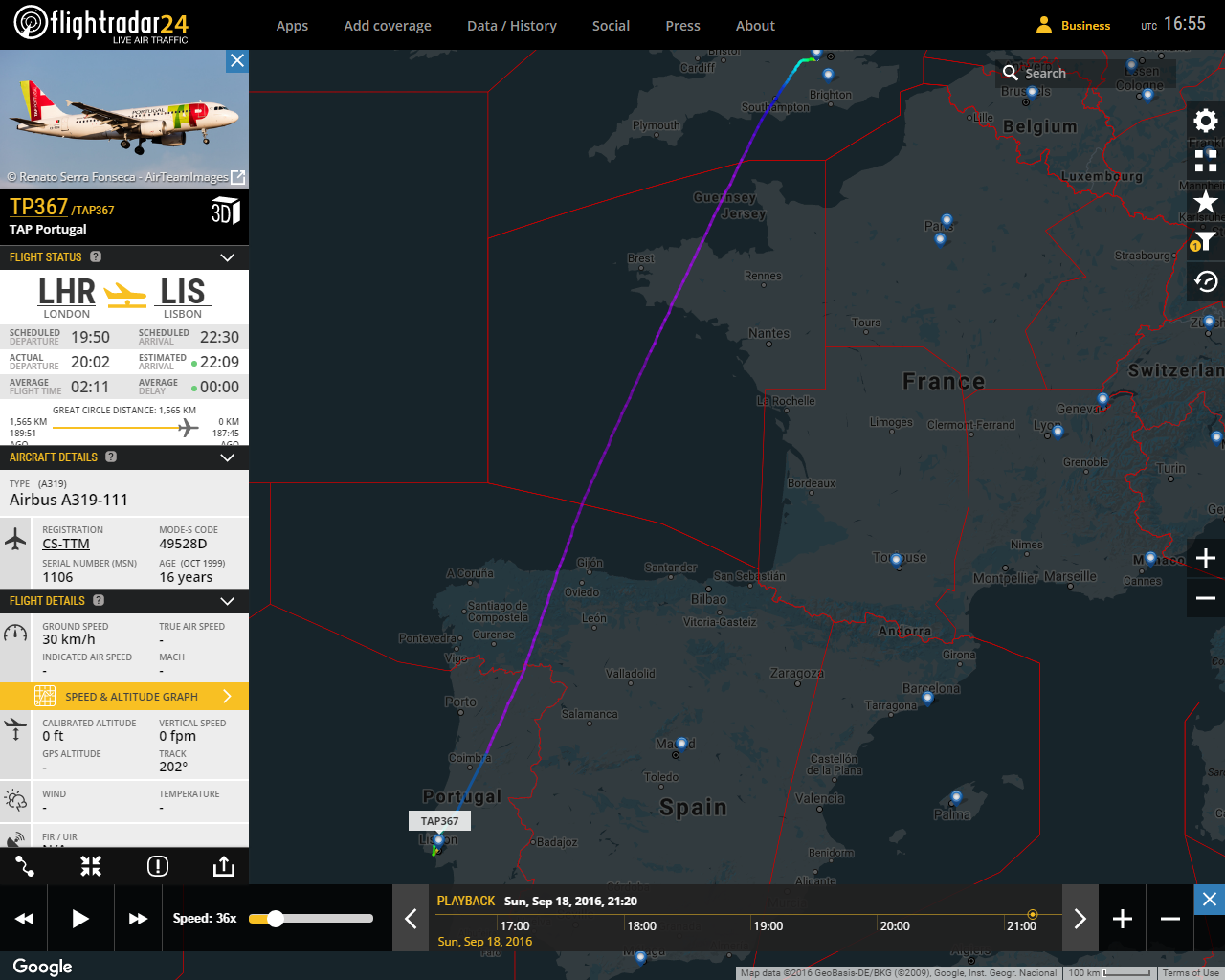Collapse the Flight Details section
This screenshot has height=980, width=1225.
pos(228,601)
